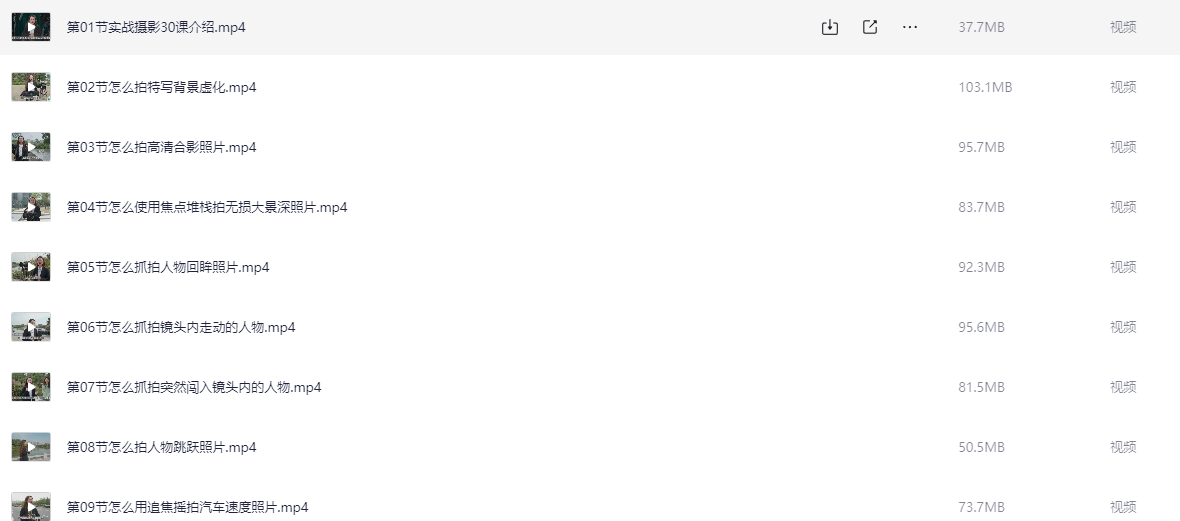This screenshot has height=521, width=1180.
Task: Open file 第03节怎么拍高清合影照片.mp4
Action: pos(161,147)
